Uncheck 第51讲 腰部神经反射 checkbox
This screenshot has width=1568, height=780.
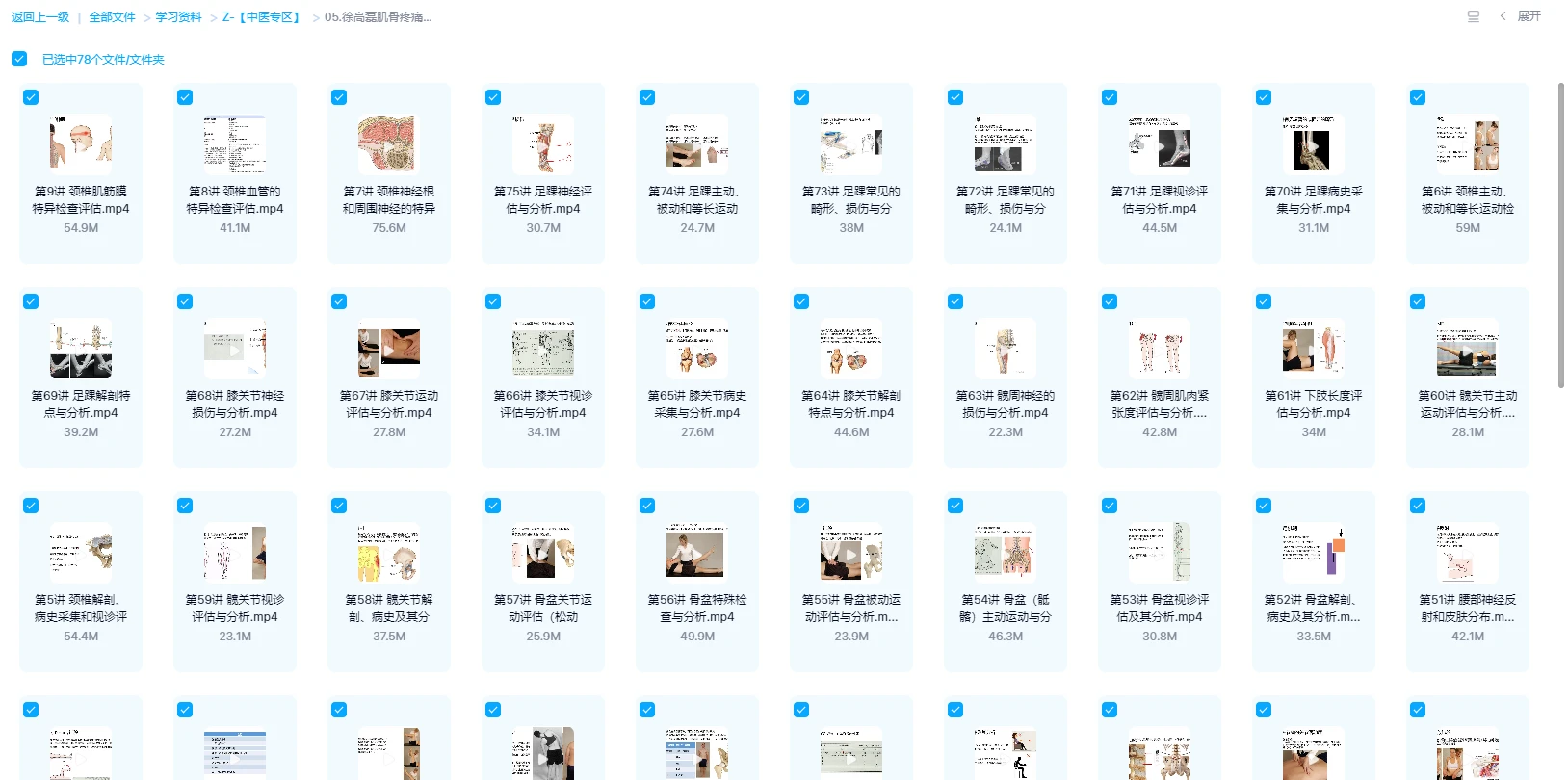1418,506
